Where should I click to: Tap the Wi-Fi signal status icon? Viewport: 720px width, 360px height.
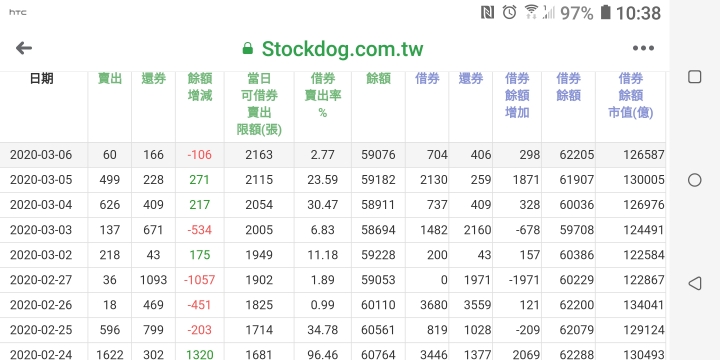tap(531, 12)
